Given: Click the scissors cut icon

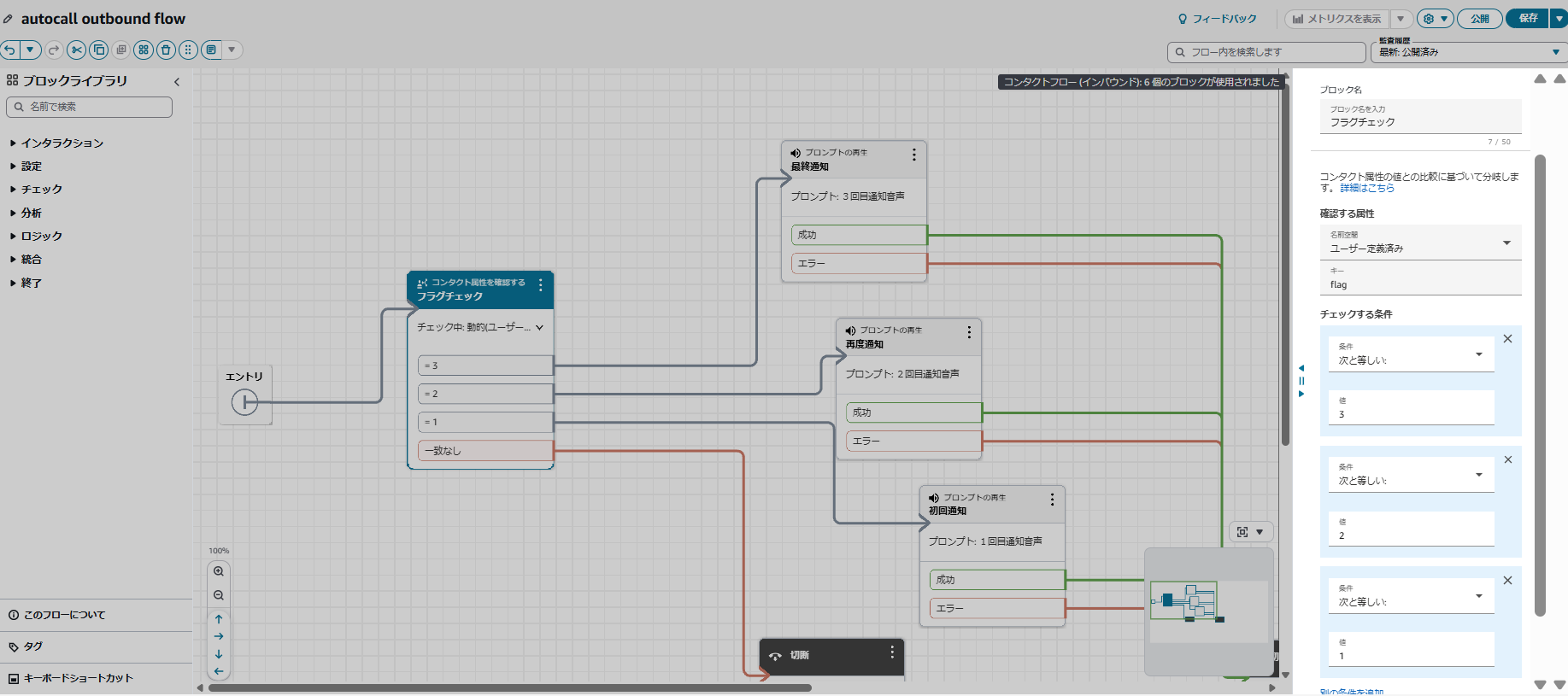Looking at the screenshot, I should [77, 50].
